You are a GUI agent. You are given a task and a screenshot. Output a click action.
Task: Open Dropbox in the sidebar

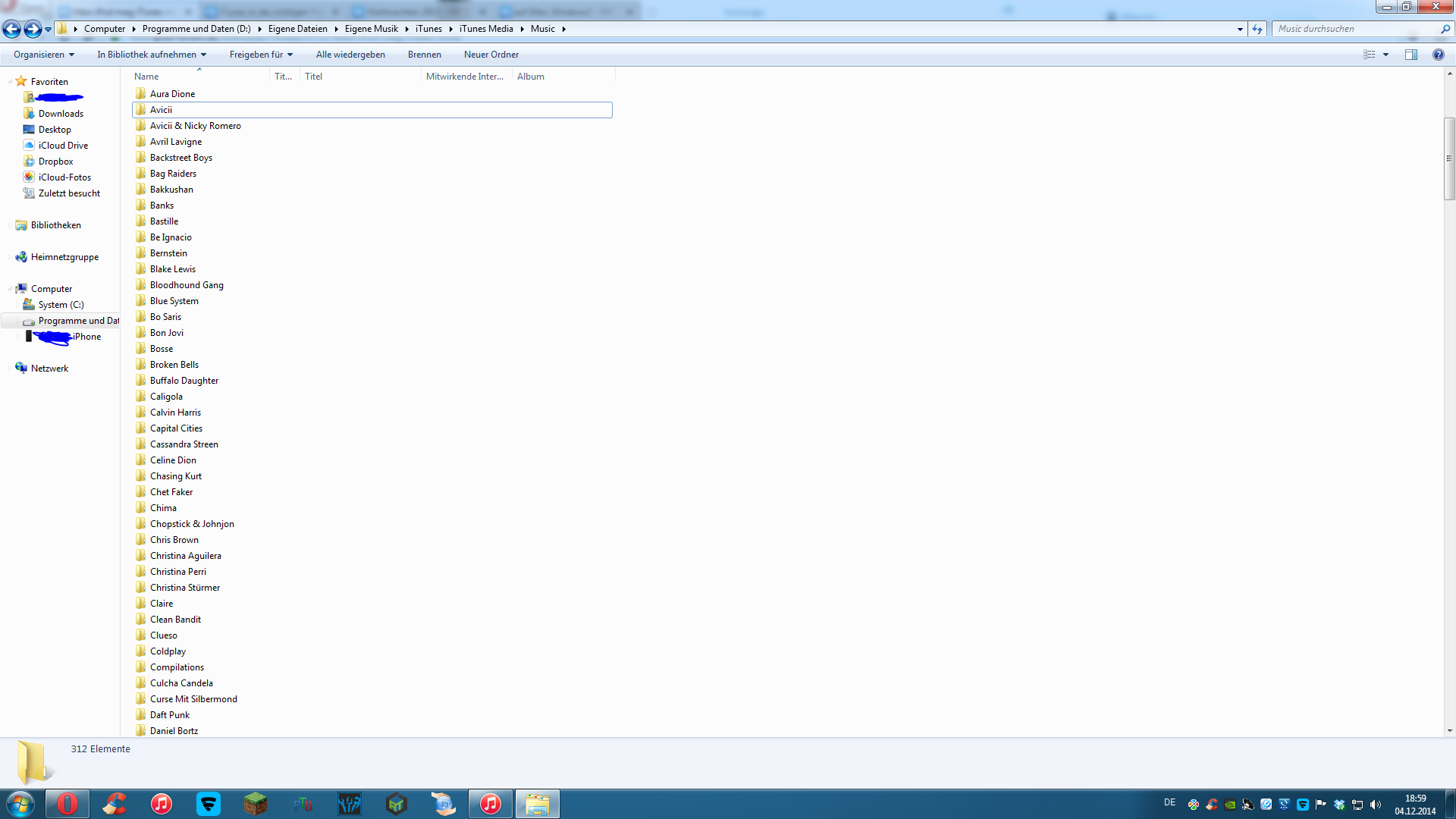pyautogui.click(x=55, y=162)
